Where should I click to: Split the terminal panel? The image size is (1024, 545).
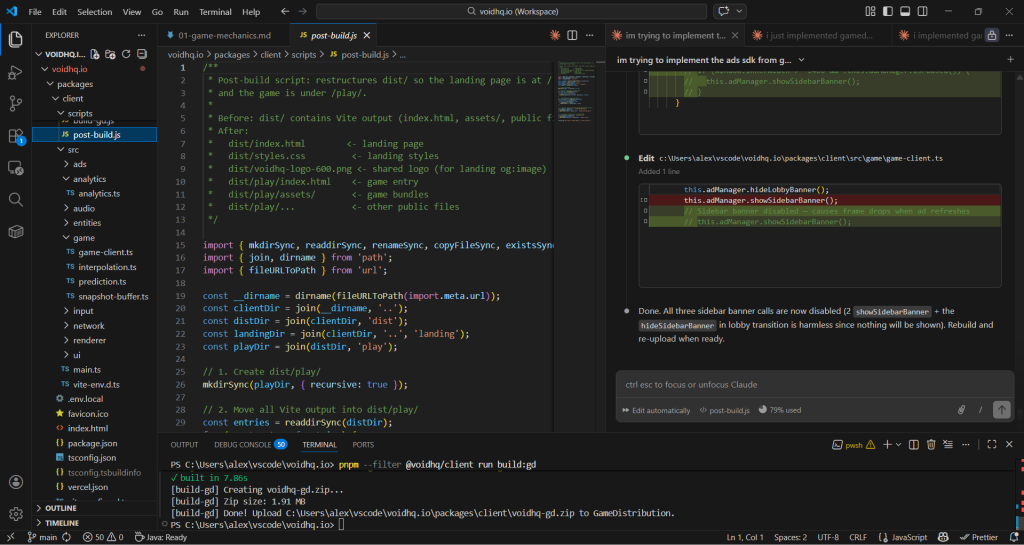point(912,444)
